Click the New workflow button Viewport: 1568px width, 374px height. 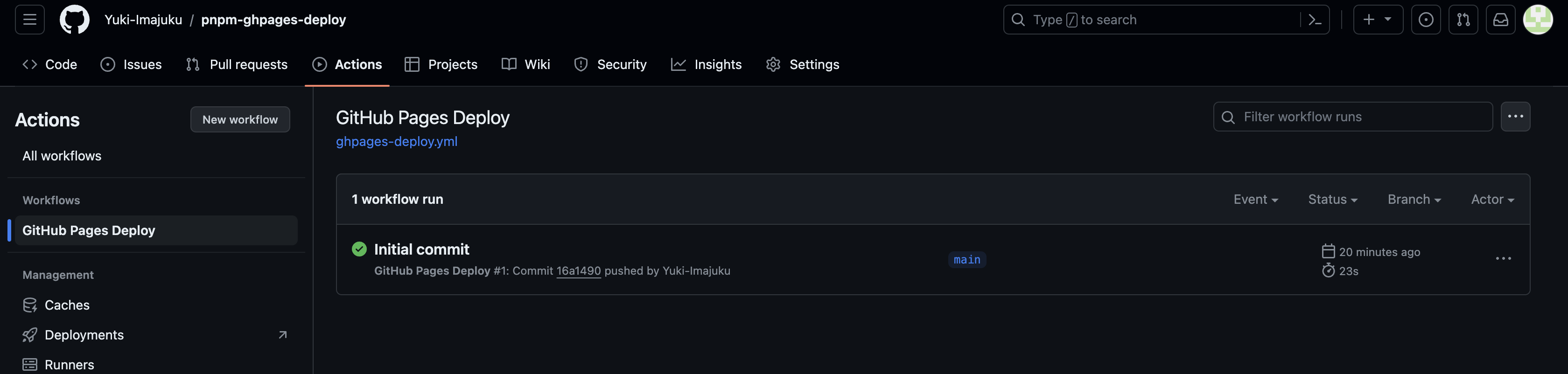pos(240,119)
